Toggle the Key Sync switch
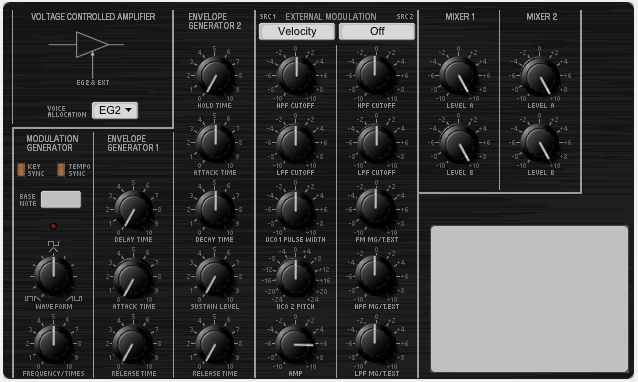Screen dimensions: 638x382 click(21, 170)
